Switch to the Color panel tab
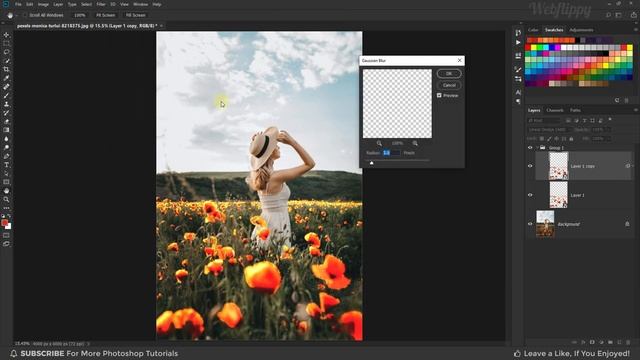The height and width of the screenshot is (360, 640). [x=533, y=30]
